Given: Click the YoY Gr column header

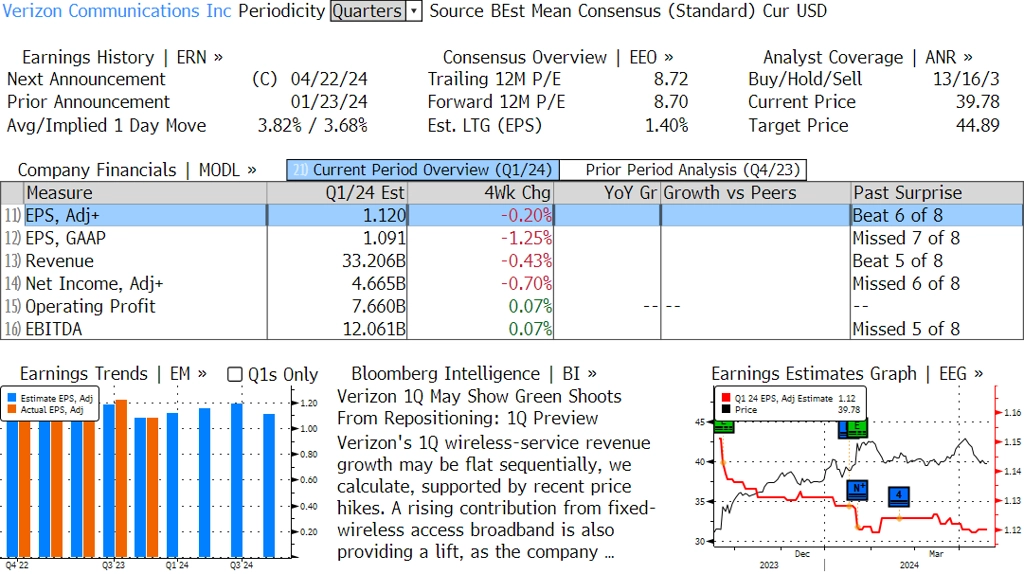Looking at the screenshot, I should [607, 193].
